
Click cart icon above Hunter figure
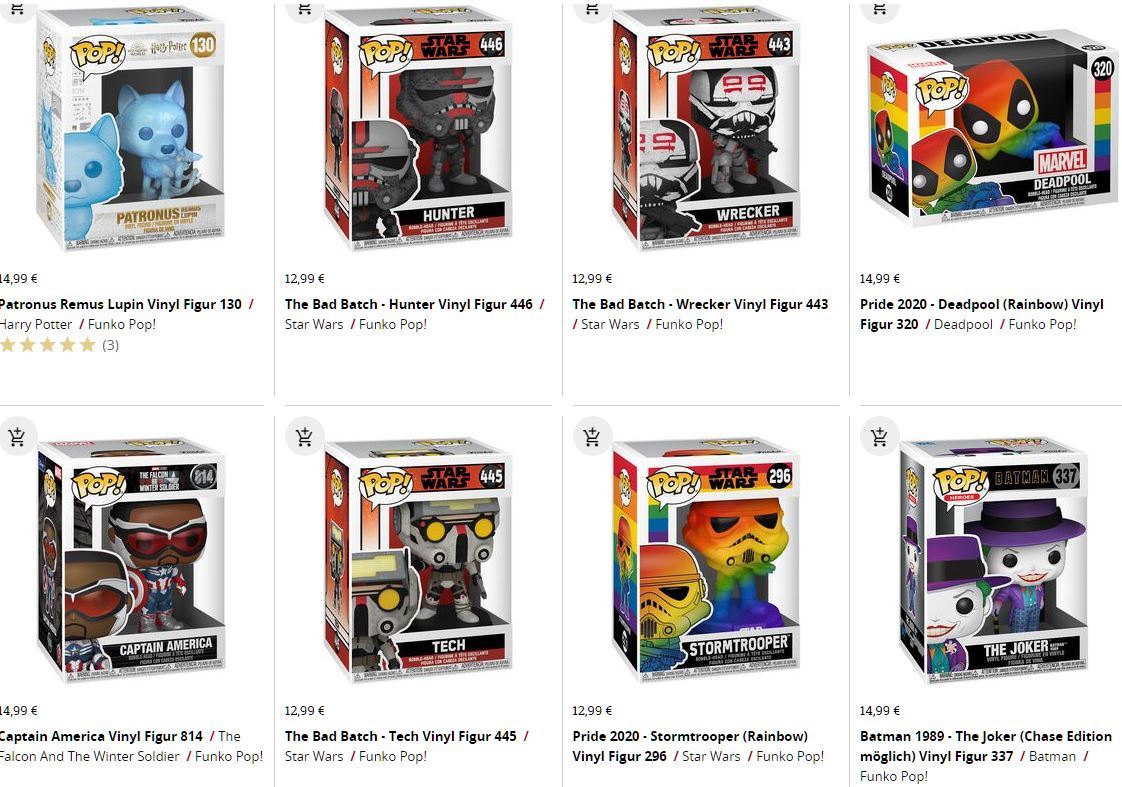(x=304, y=10)
